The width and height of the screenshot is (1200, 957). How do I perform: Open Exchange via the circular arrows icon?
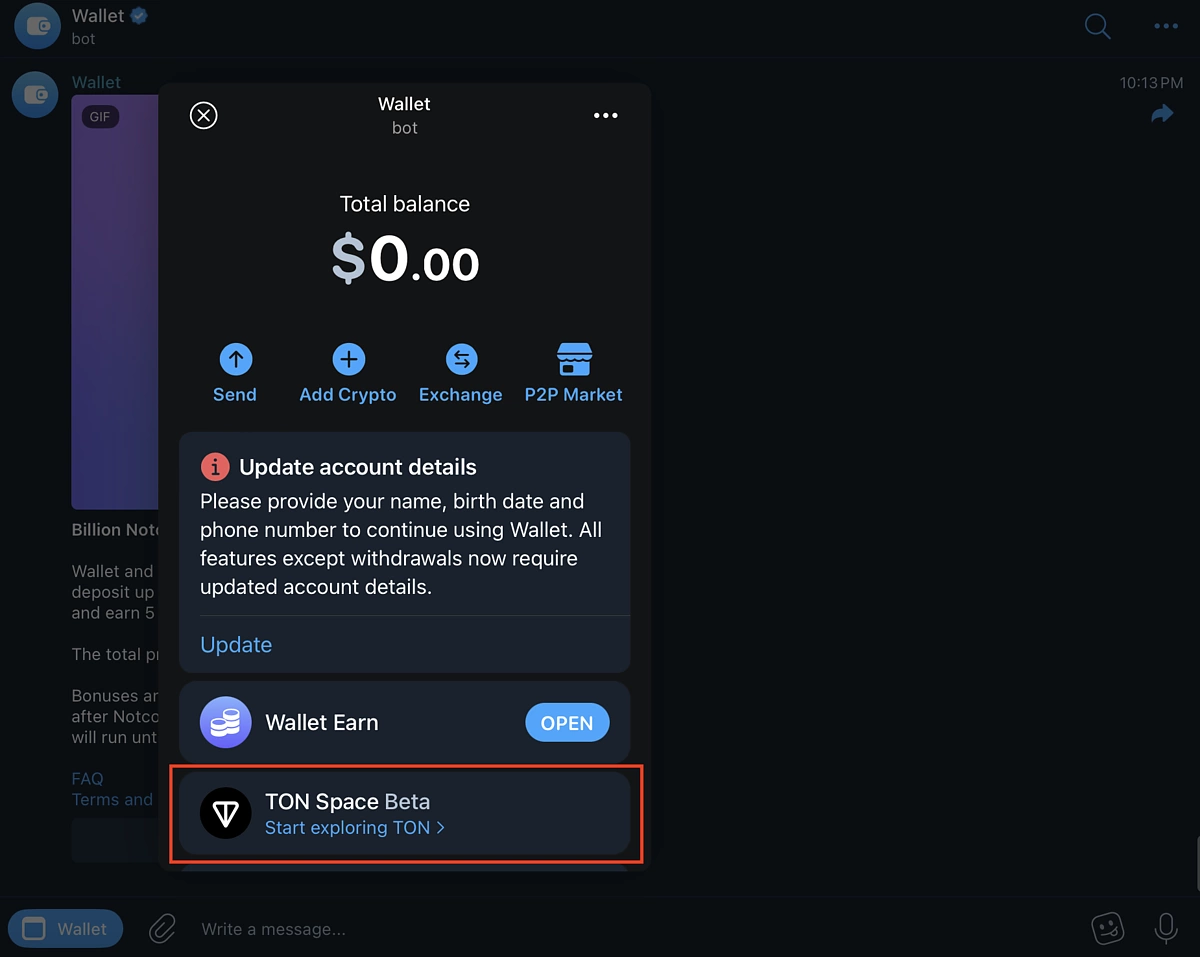[x=461, y=359]
